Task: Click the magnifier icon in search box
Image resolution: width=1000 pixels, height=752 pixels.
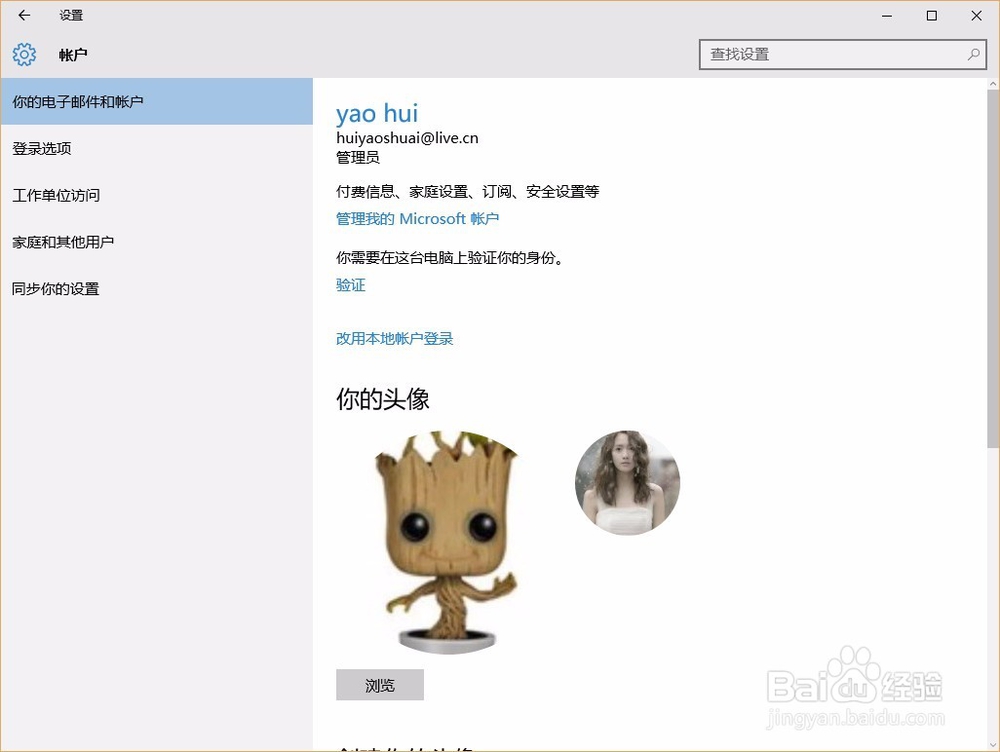Action: (x=971, y=55)
